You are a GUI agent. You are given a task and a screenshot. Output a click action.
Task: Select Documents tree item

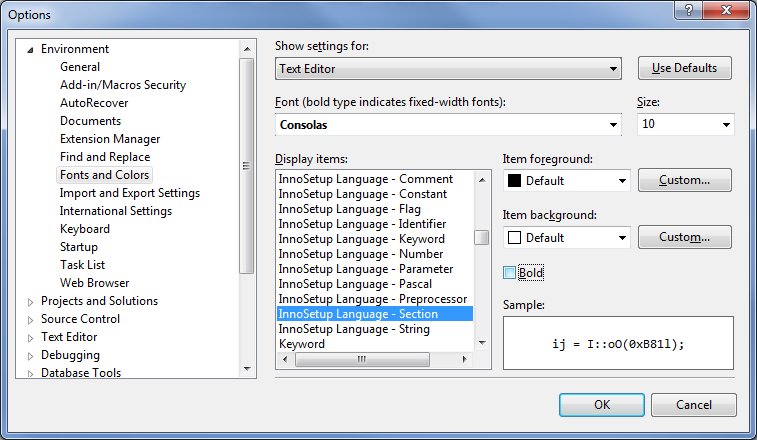[x=90, y=121]
